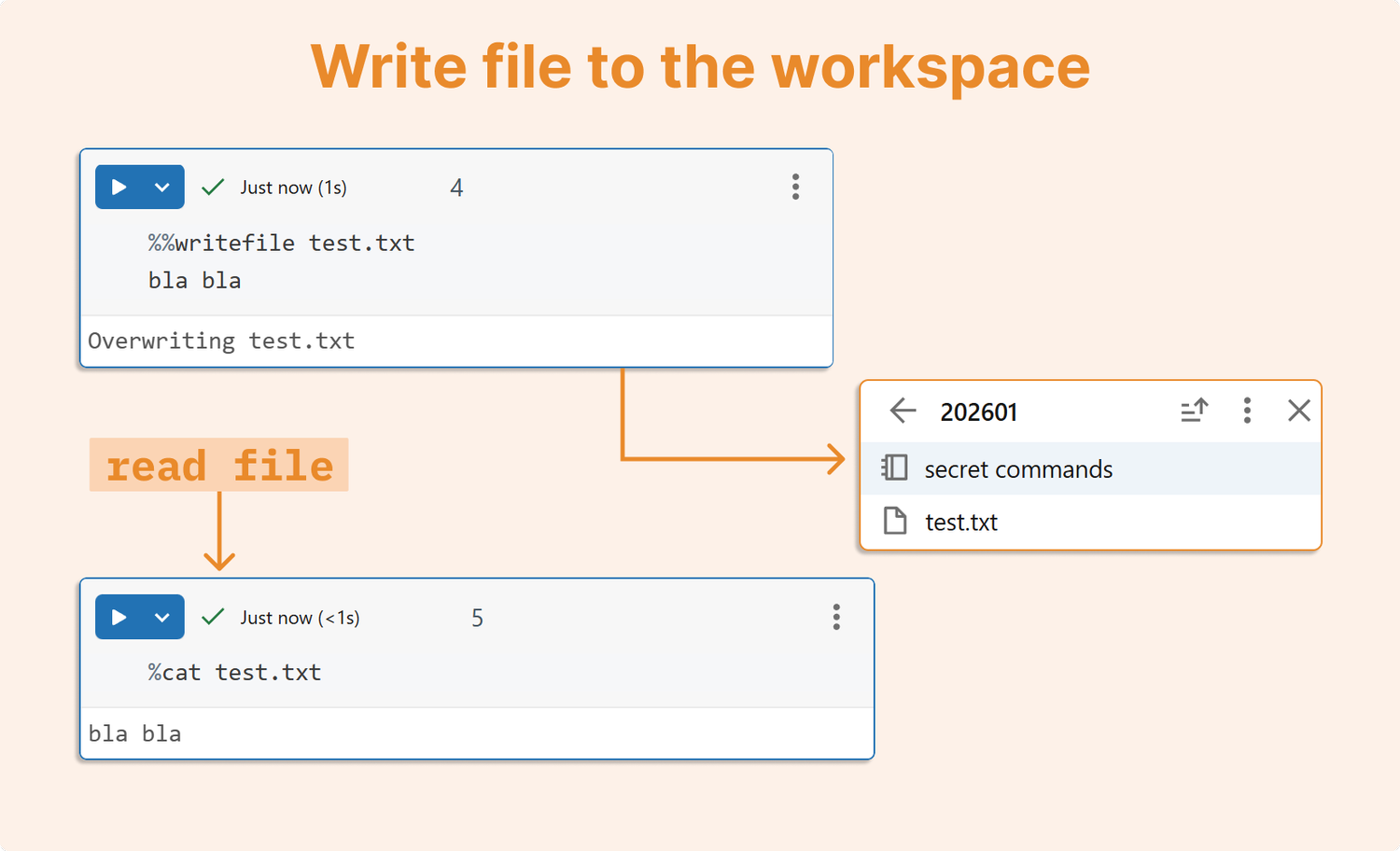Expand sorting options in the file panel header

pyautogui.click(x=1195, y=411)
